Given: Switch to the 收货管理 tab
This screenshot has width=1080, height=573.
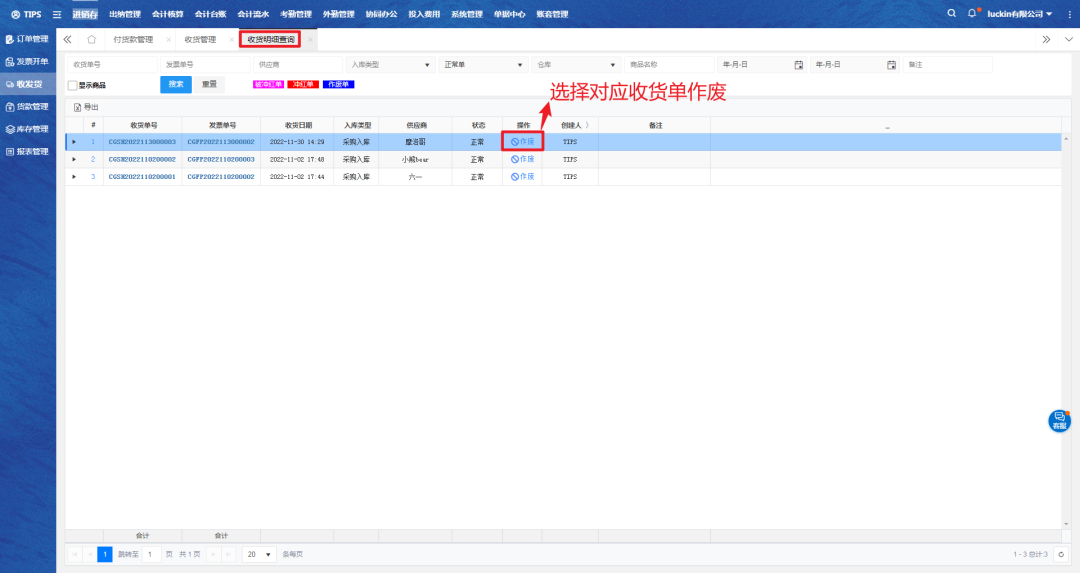Looking at the screenshot, I should click(x=200, y=40).
